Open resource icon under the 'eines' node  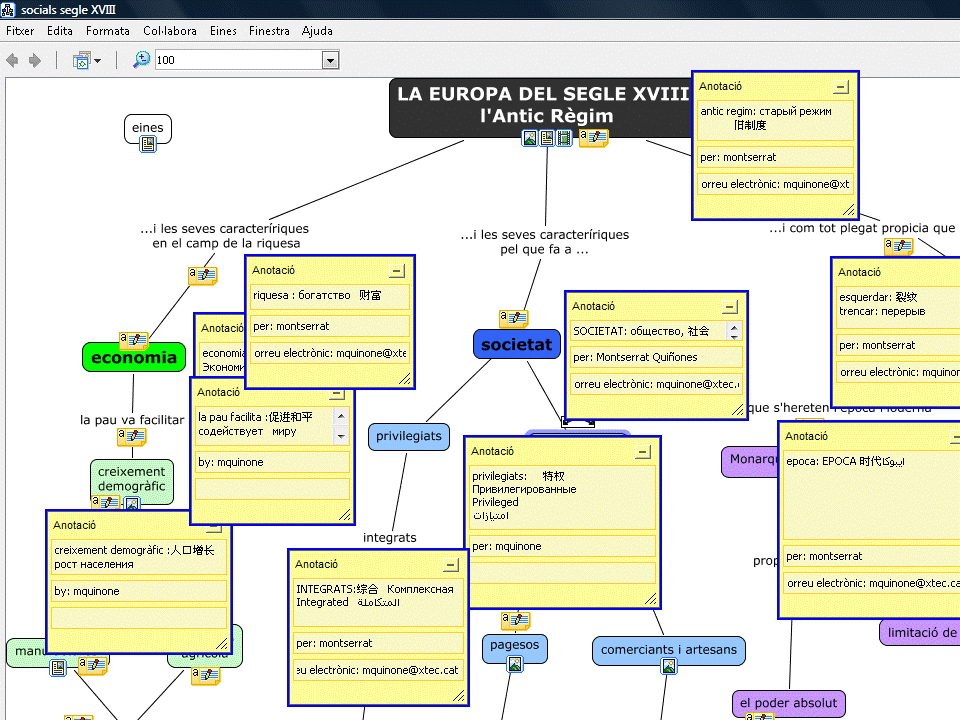click(x=148, y=145)
